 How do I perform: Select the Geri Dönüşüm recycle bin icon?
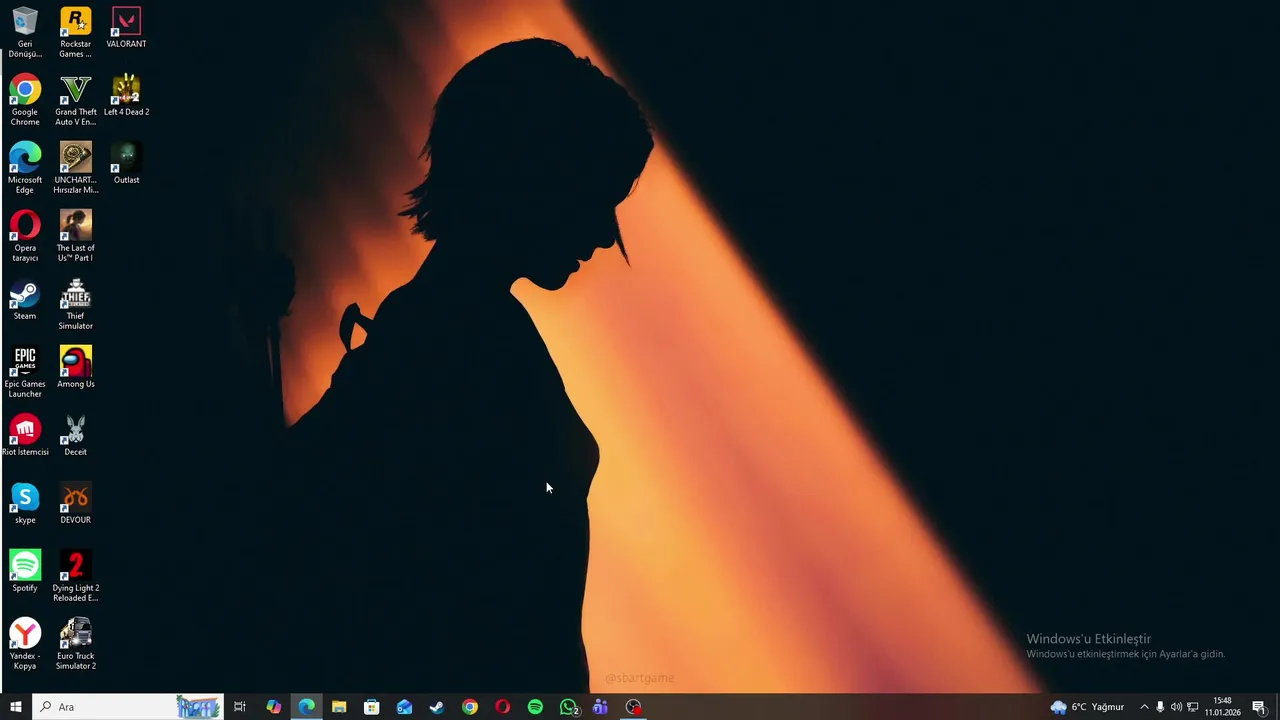25,32
